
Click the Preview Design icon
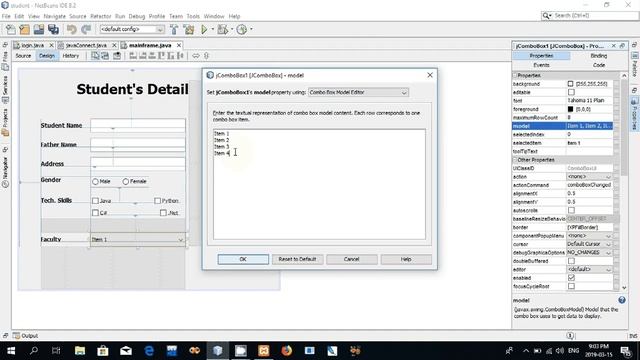coord(117,56)
